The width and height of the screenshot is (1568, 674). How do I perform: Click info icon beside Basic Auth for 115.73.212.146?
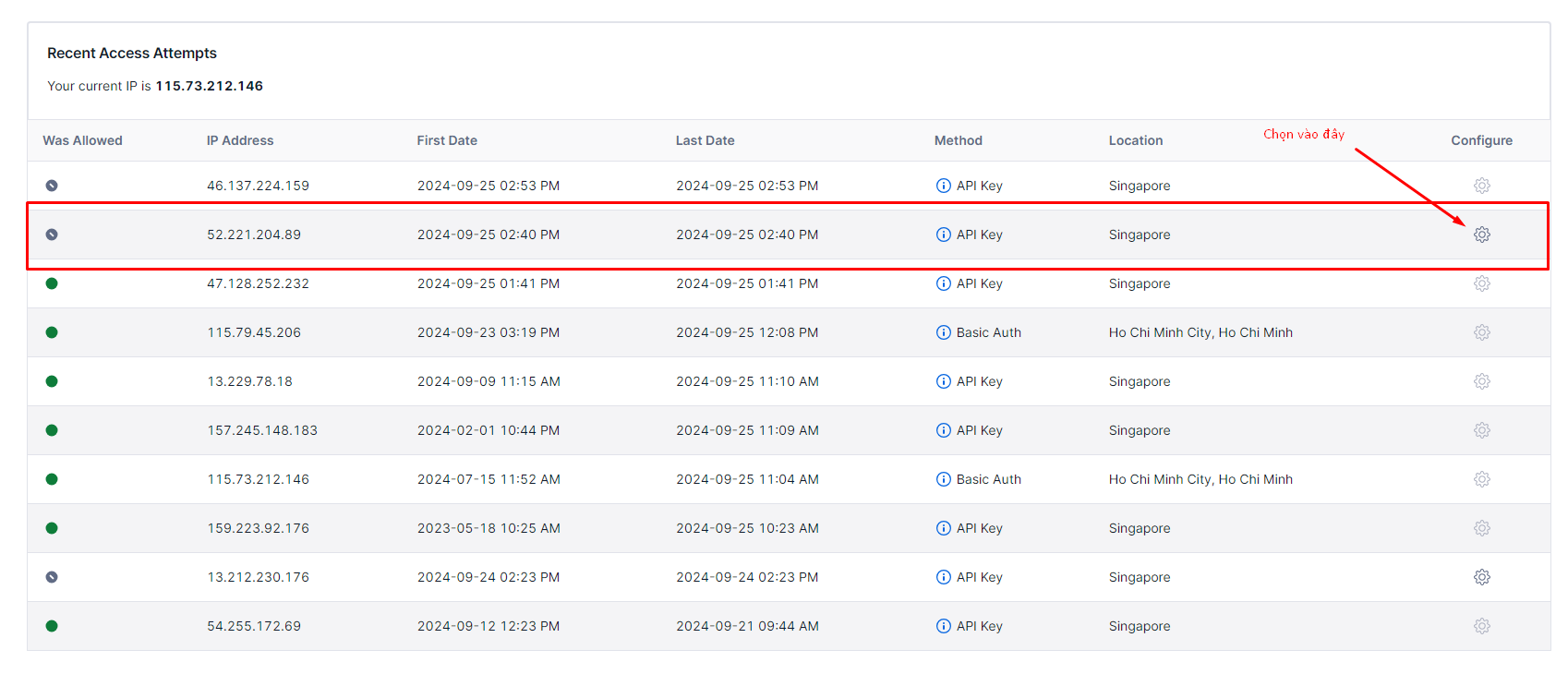coord(943,479)
